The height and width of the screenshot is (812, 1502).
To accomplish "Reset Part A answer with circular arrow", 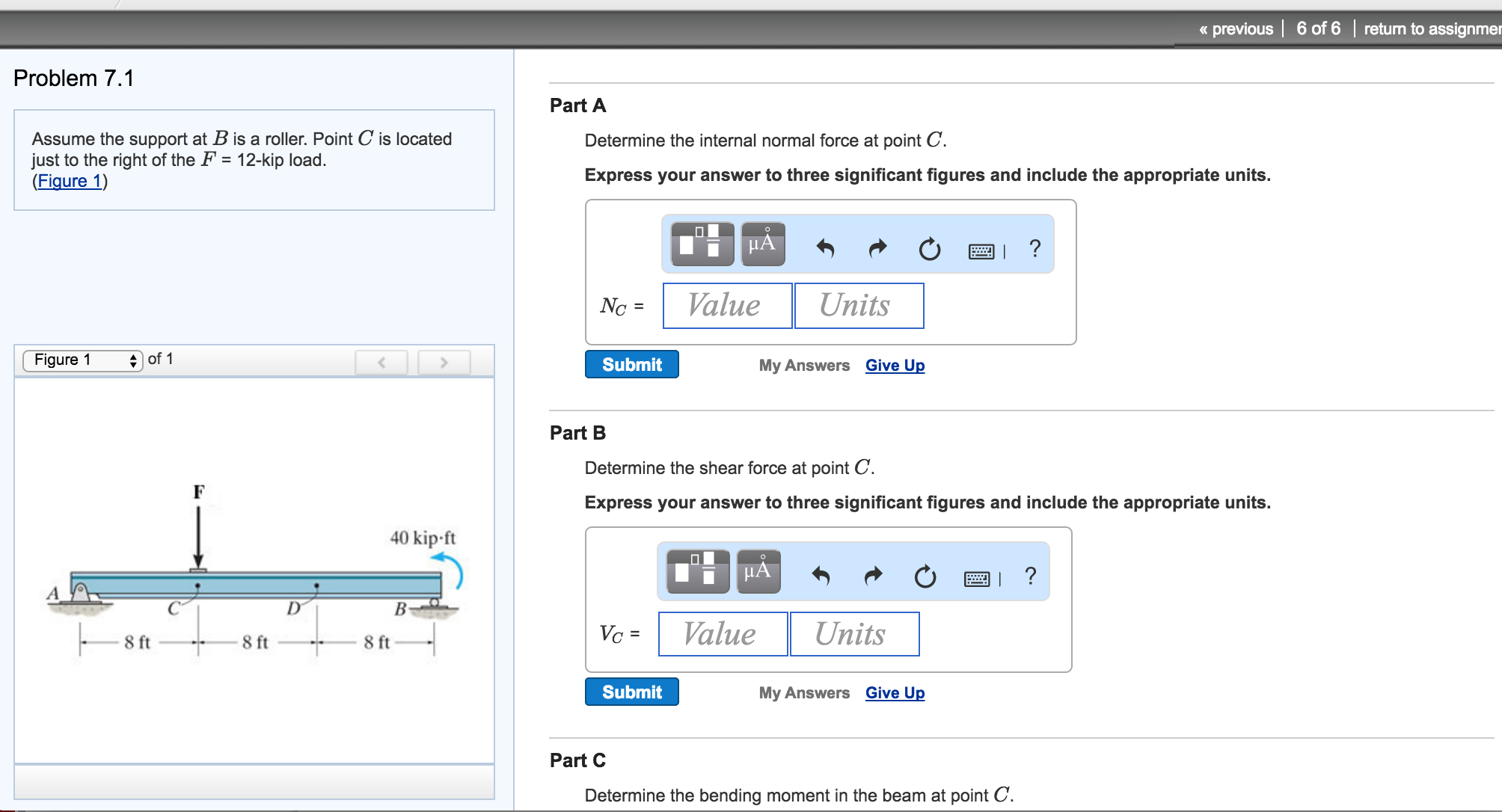I will tap(929, 249).
